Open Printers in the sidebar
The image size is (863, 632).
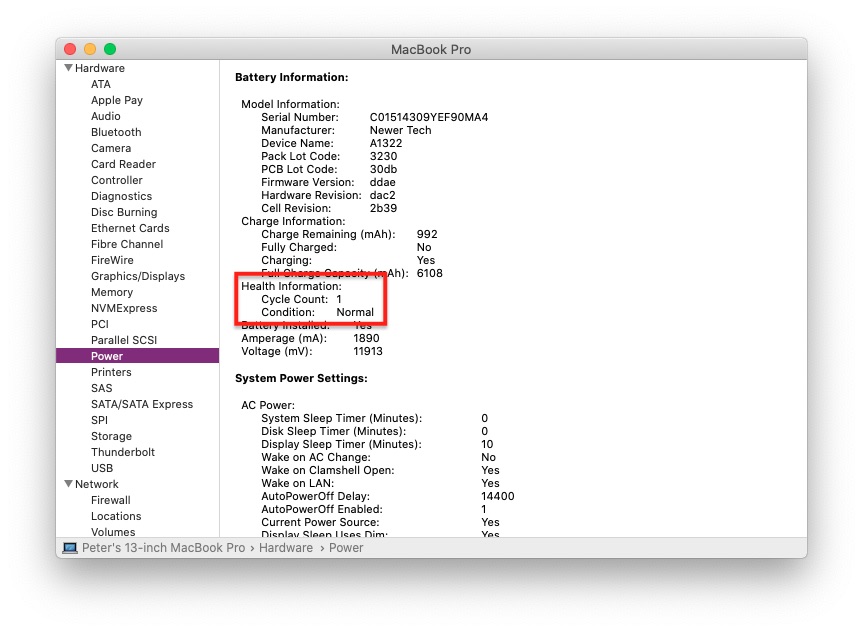pyautogui.click(x=111, y=372)
